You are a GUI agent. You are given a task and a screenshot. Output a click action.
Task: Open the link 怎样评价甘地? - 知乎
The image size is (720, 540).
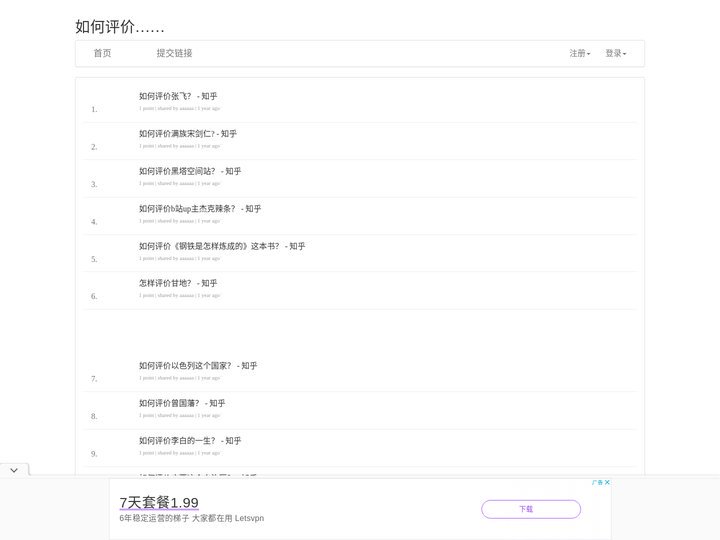(178, 283)
